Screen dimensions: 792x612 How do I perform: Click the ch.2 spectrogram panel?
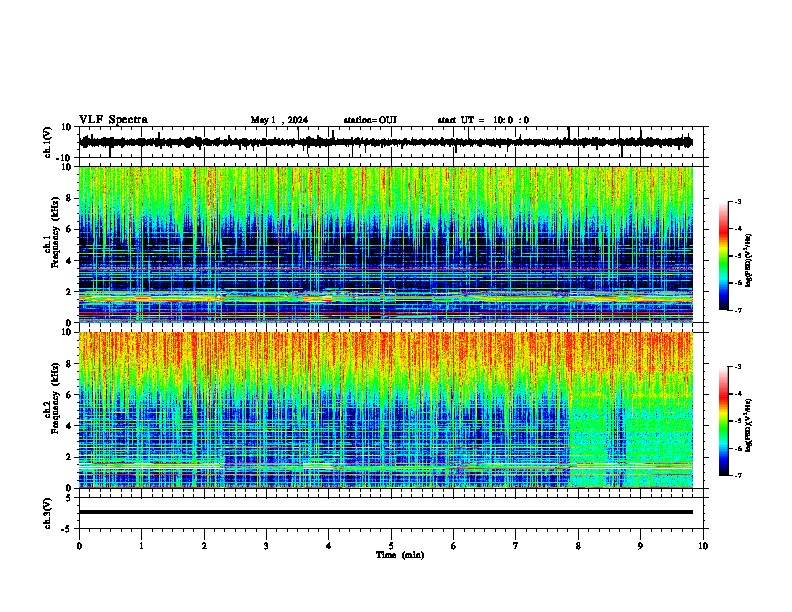click(x=386, y=410)
